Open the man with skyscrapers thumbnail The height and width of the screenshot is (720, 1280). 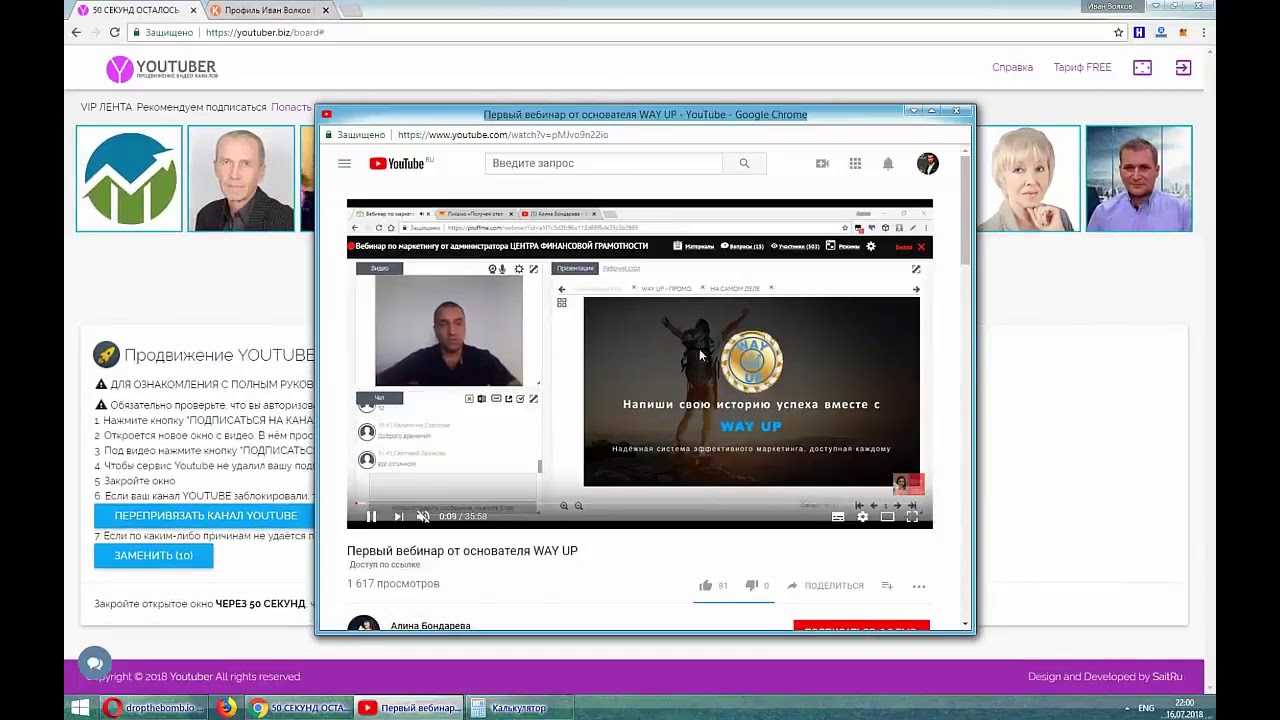pos(1139,178)
